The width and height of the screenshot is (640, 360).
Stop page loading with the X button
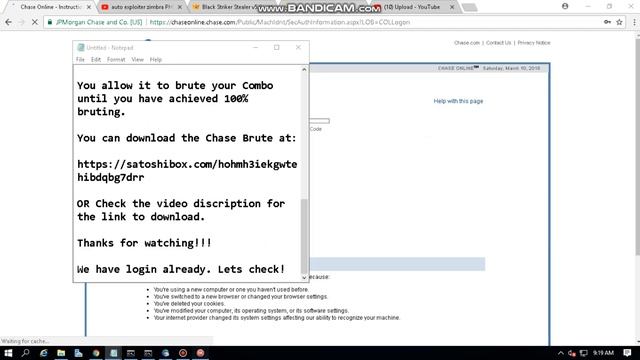point(35,22)
